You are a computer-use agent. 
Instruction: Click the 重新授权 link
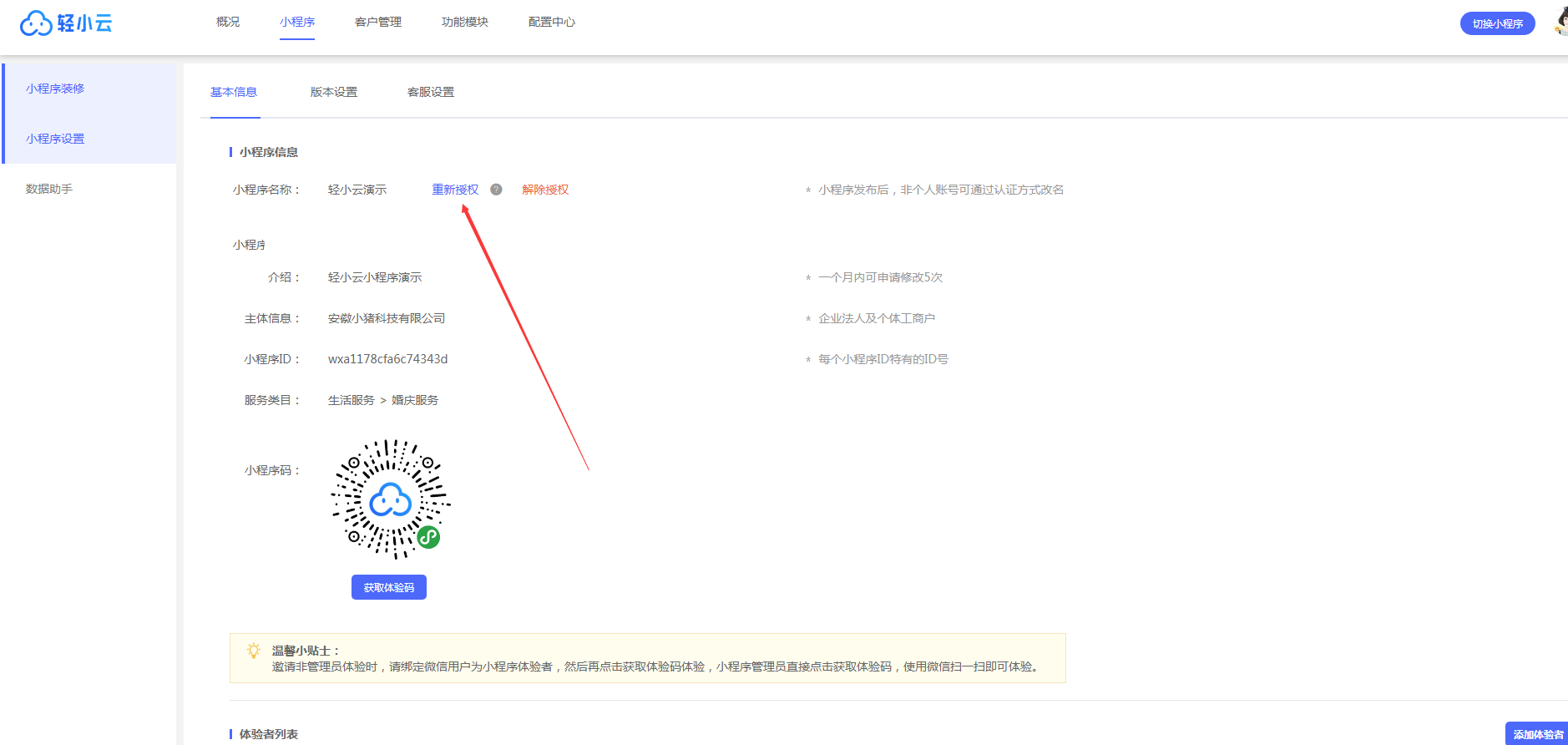455,190
